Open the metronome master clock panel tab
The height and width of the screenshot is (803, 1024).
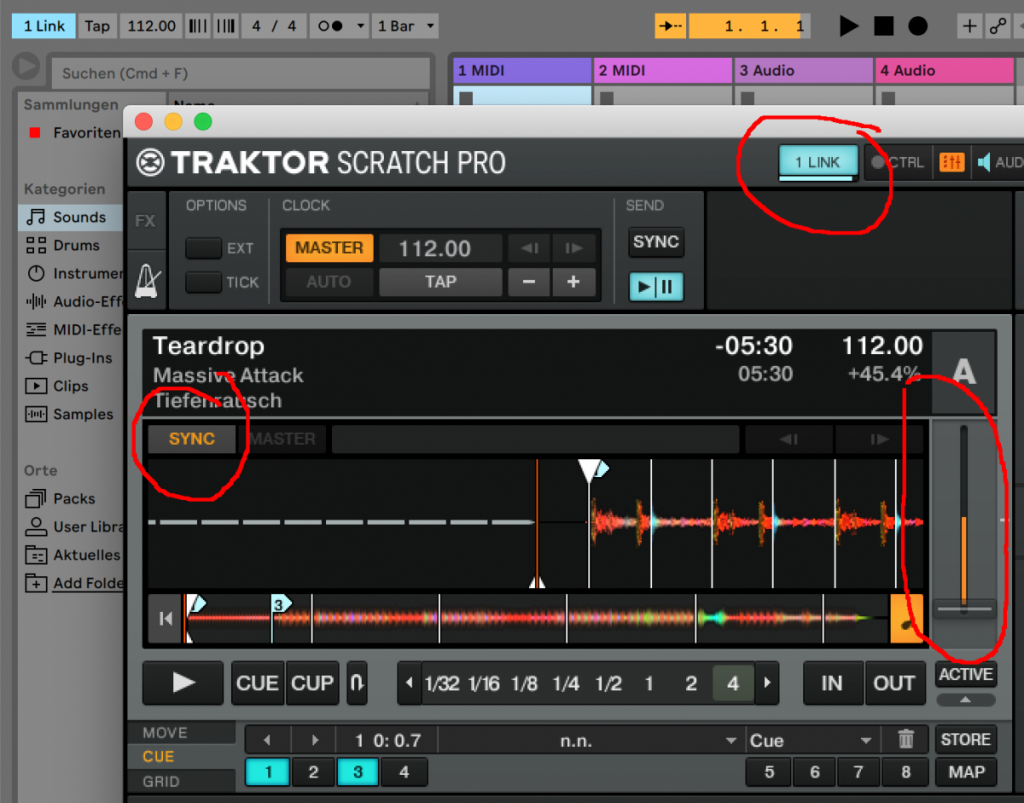147,281
